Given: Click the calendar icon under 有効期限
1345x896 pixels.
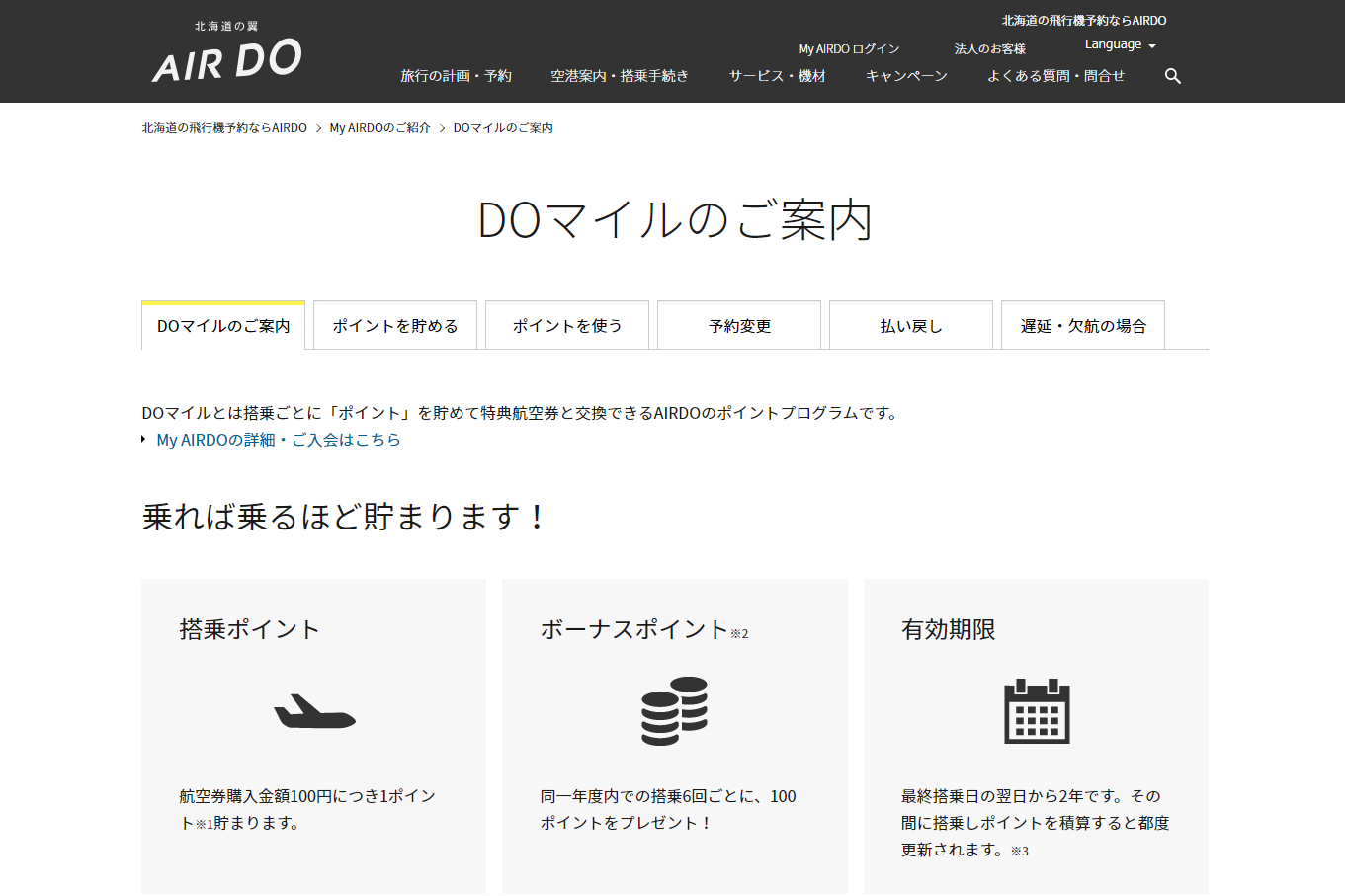Looking at the screenshot, I should (1037, 711).
